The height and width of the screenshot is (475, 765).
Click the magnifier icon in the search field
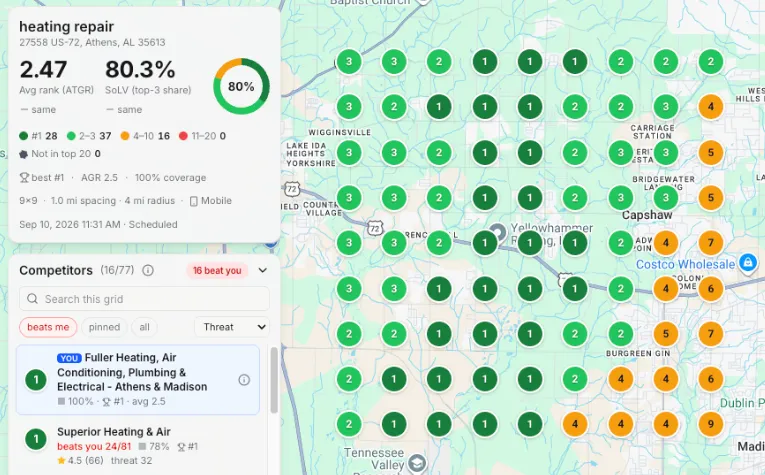(33, 298)
